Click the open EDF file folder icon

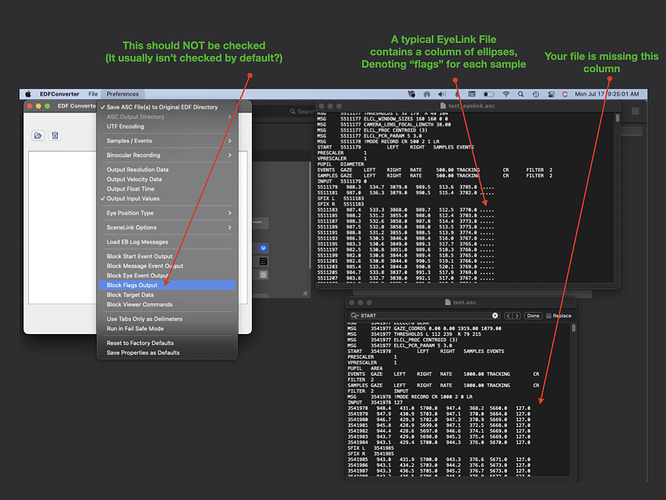click(38, 136)
